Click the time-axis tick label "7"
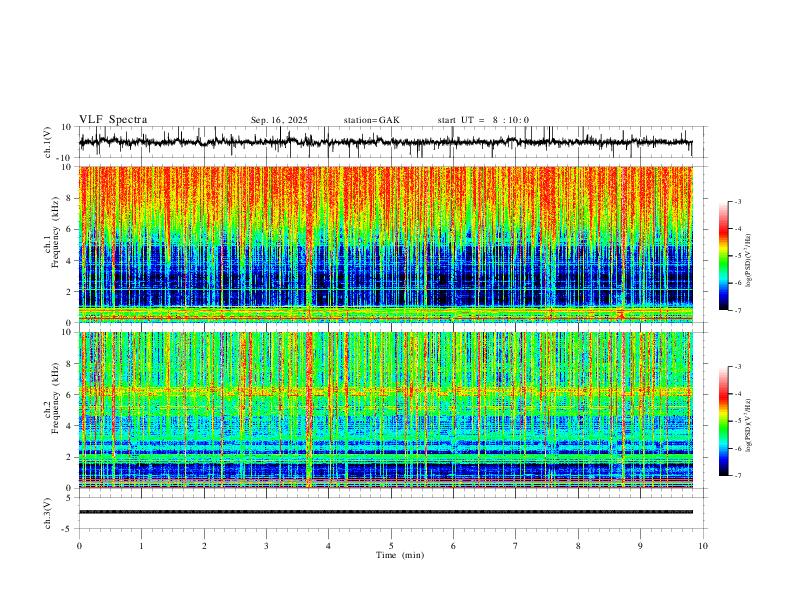792x612 pixels. (516, 546)
